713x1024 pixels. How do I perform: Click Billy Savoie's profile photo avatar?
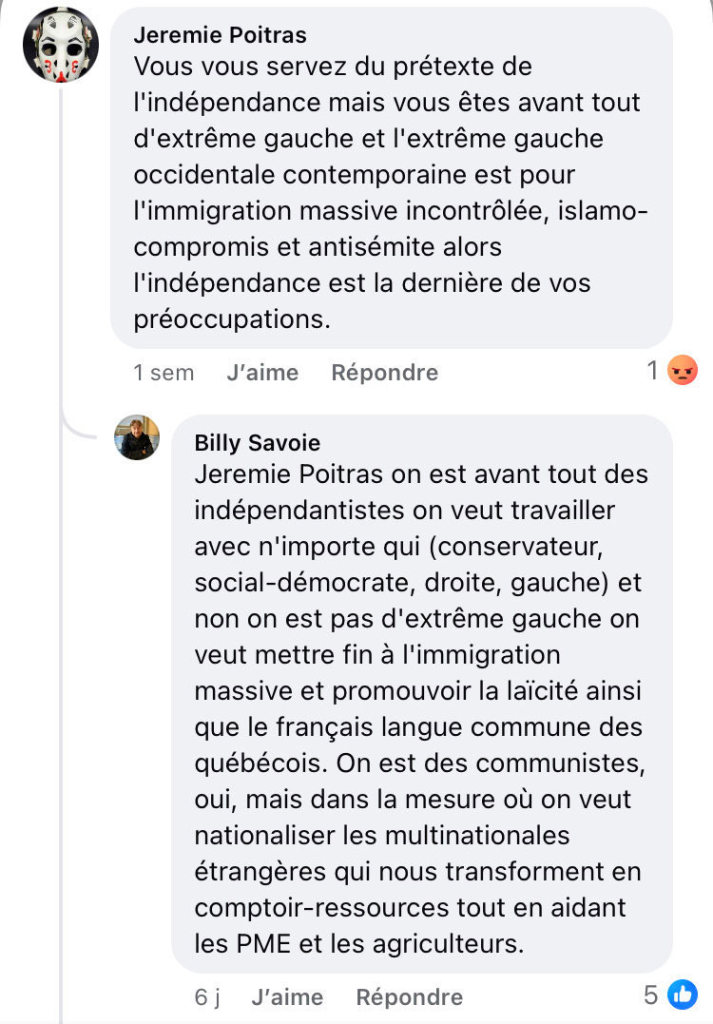click(138, 437)
